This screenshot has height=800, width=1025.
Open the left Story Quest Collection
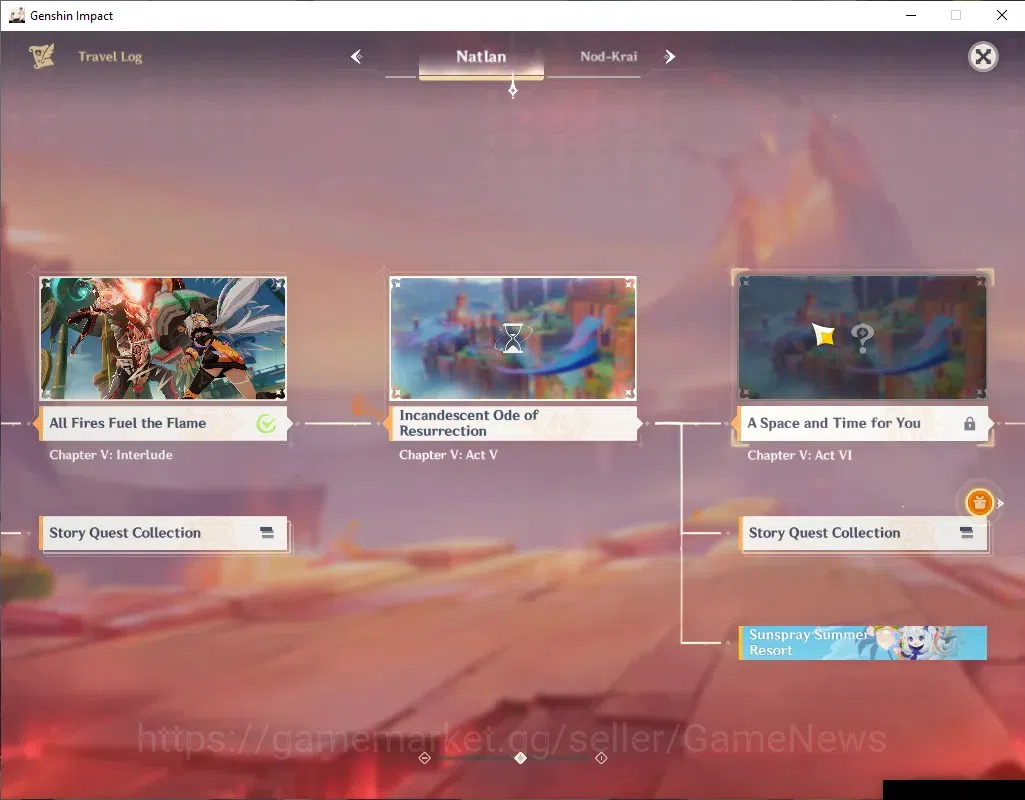(163, 533)
